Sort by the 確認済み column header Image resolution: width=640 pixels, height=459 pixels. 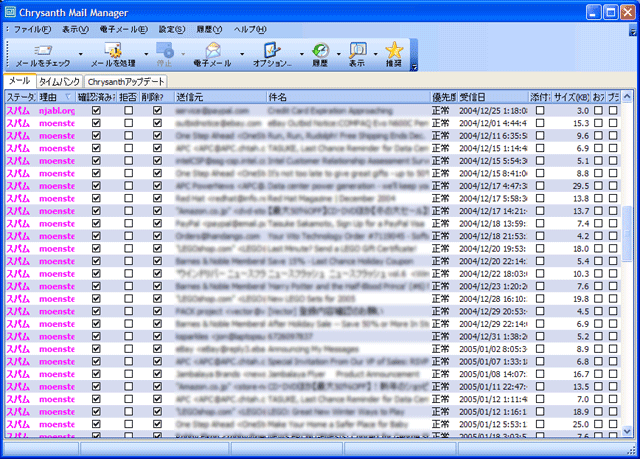coord(96,97)
